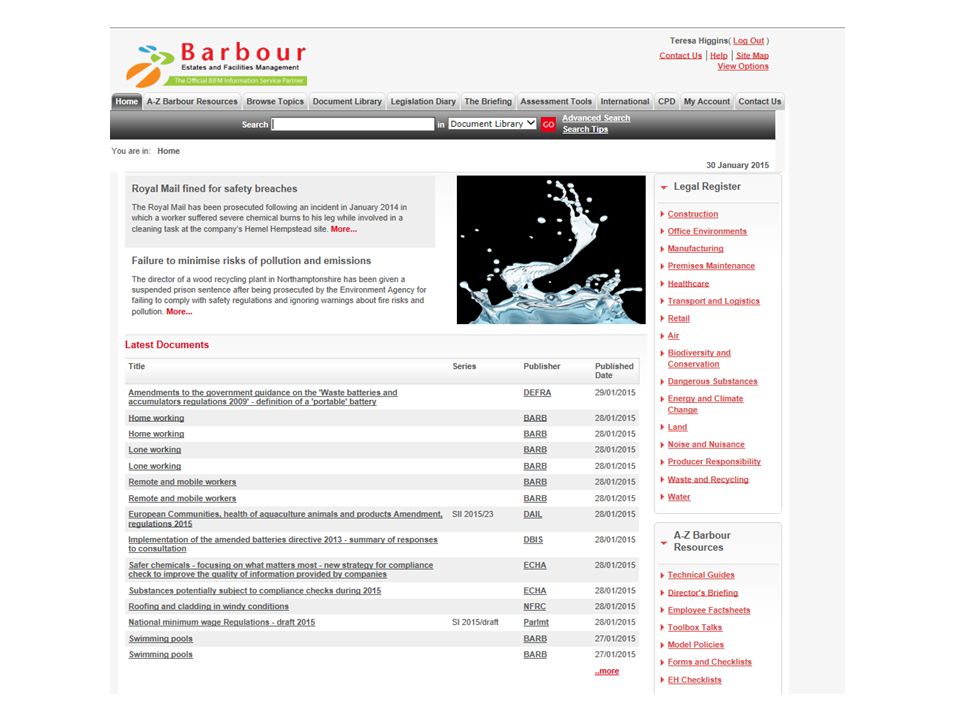Open the Noise and Nuisance link

pyautogui.click(x=706, y=444)
